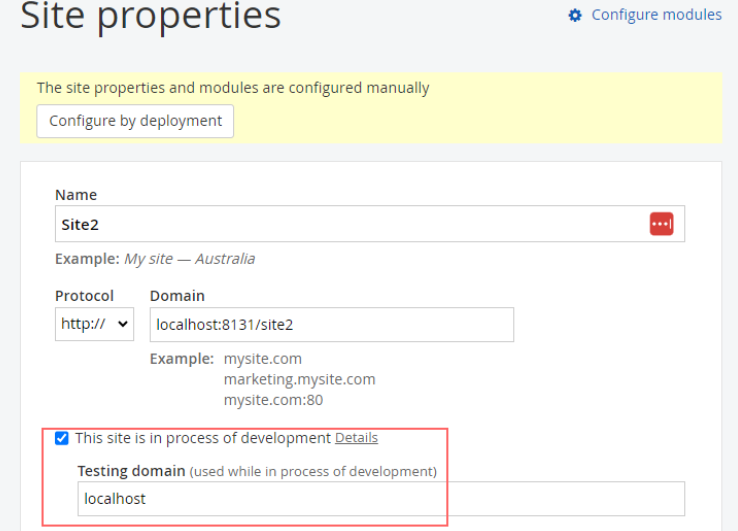Click the Testing domain field containing localhost

pyautogui.click(x=381, y=499)
